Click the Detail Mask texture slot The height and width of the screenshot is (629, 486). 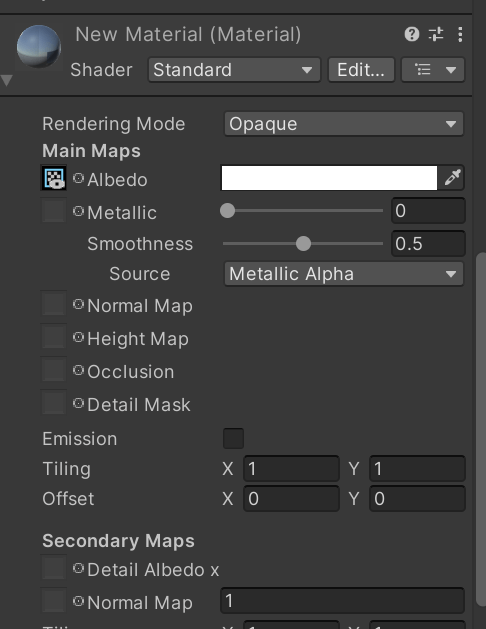54,402
